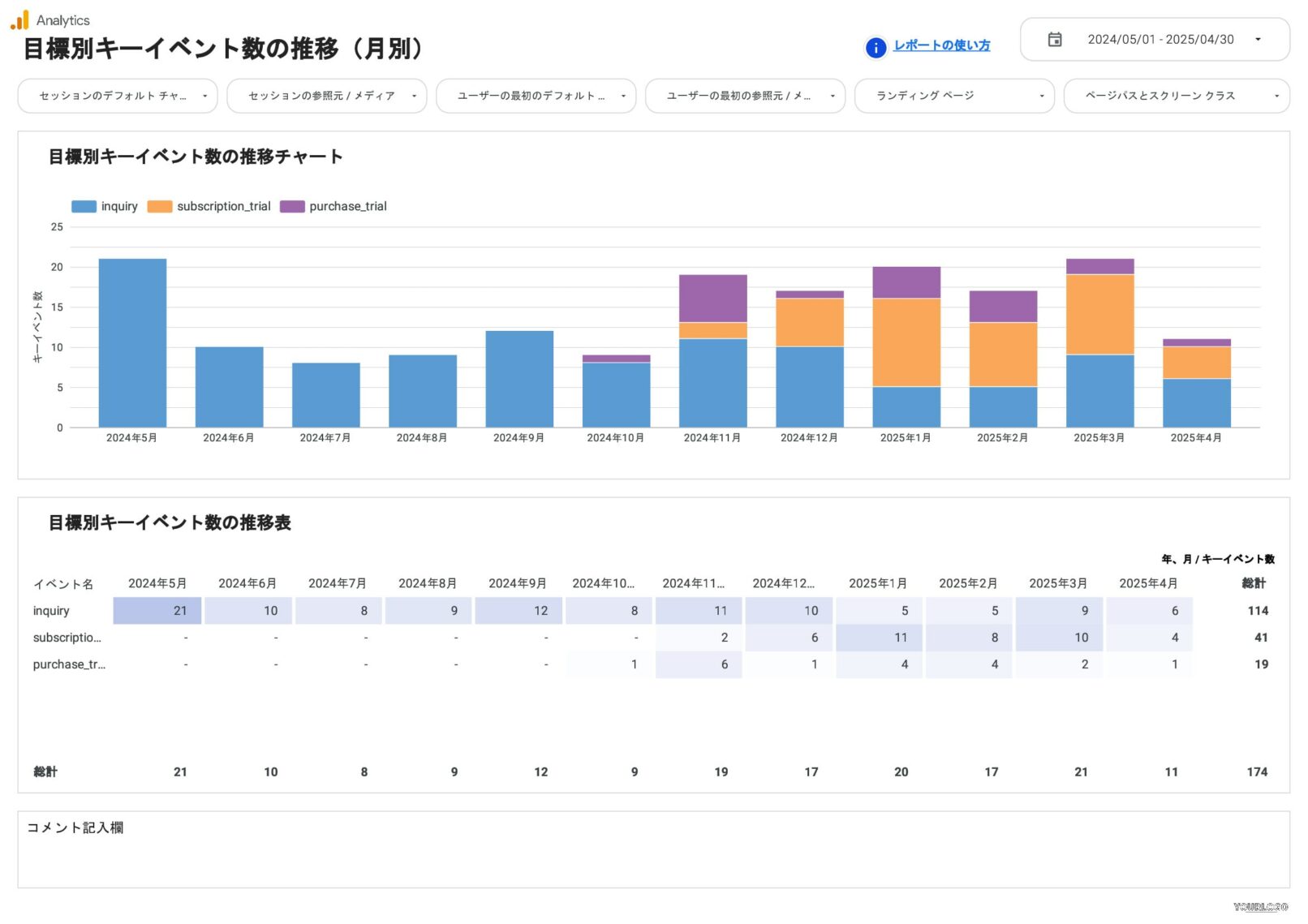This screenshot has width=1308, height=924.
Task: Open the ページパスとスクリーン クラス filter
Action: point(1175,95)
